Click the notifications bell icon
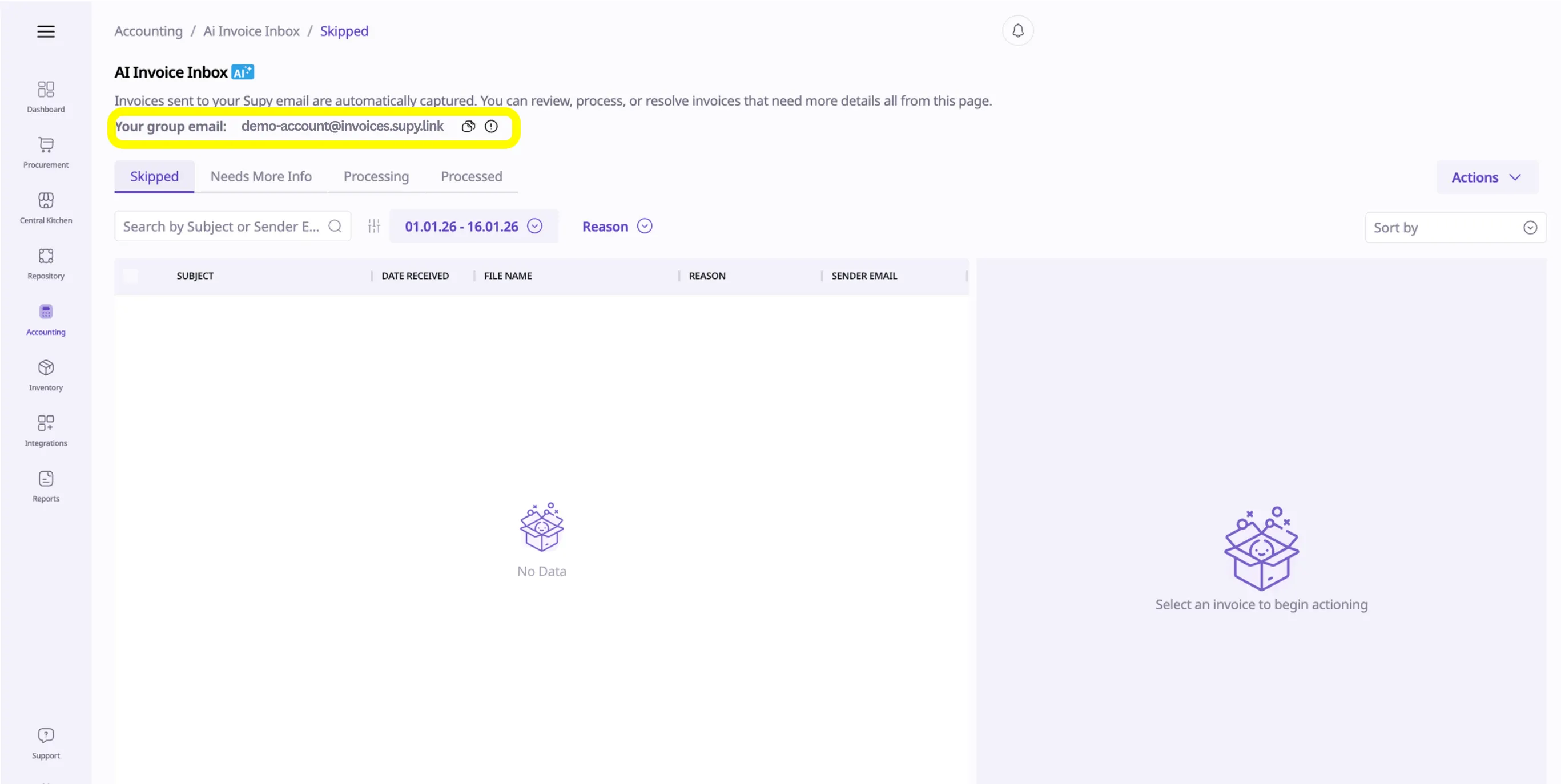This screenshot has height=784, width=1561. point(1017,31)
